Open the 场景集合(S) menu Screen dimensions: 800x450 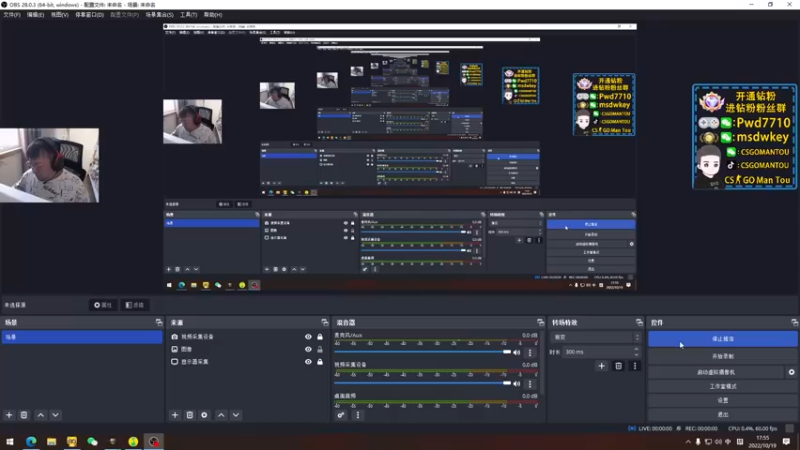pyautogui.click(x=159, y=15)
